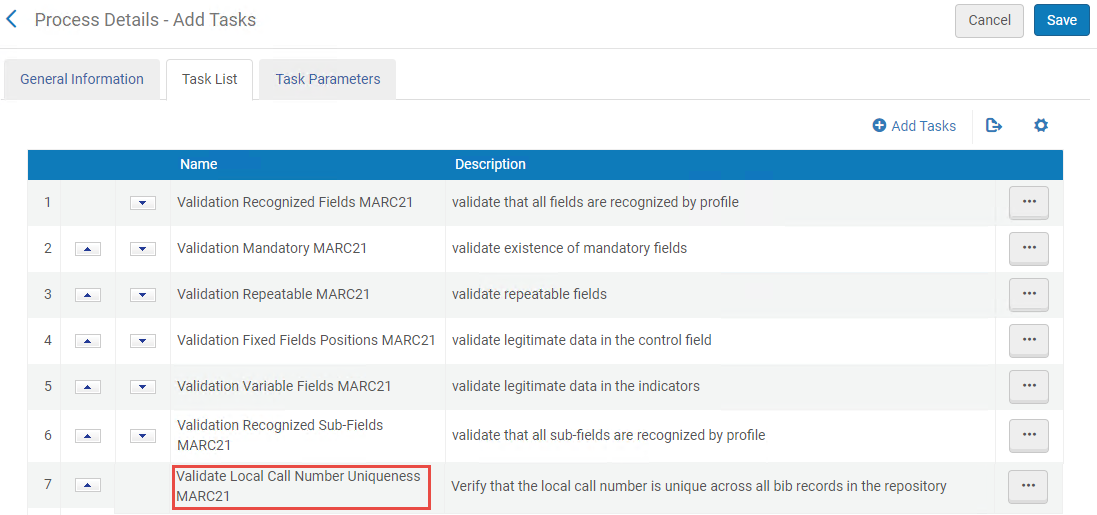The height and width of the screenshot is (515, 1097).
Task: Move Validation Variable Fields MARC21 up
Action: click(87, 387)
